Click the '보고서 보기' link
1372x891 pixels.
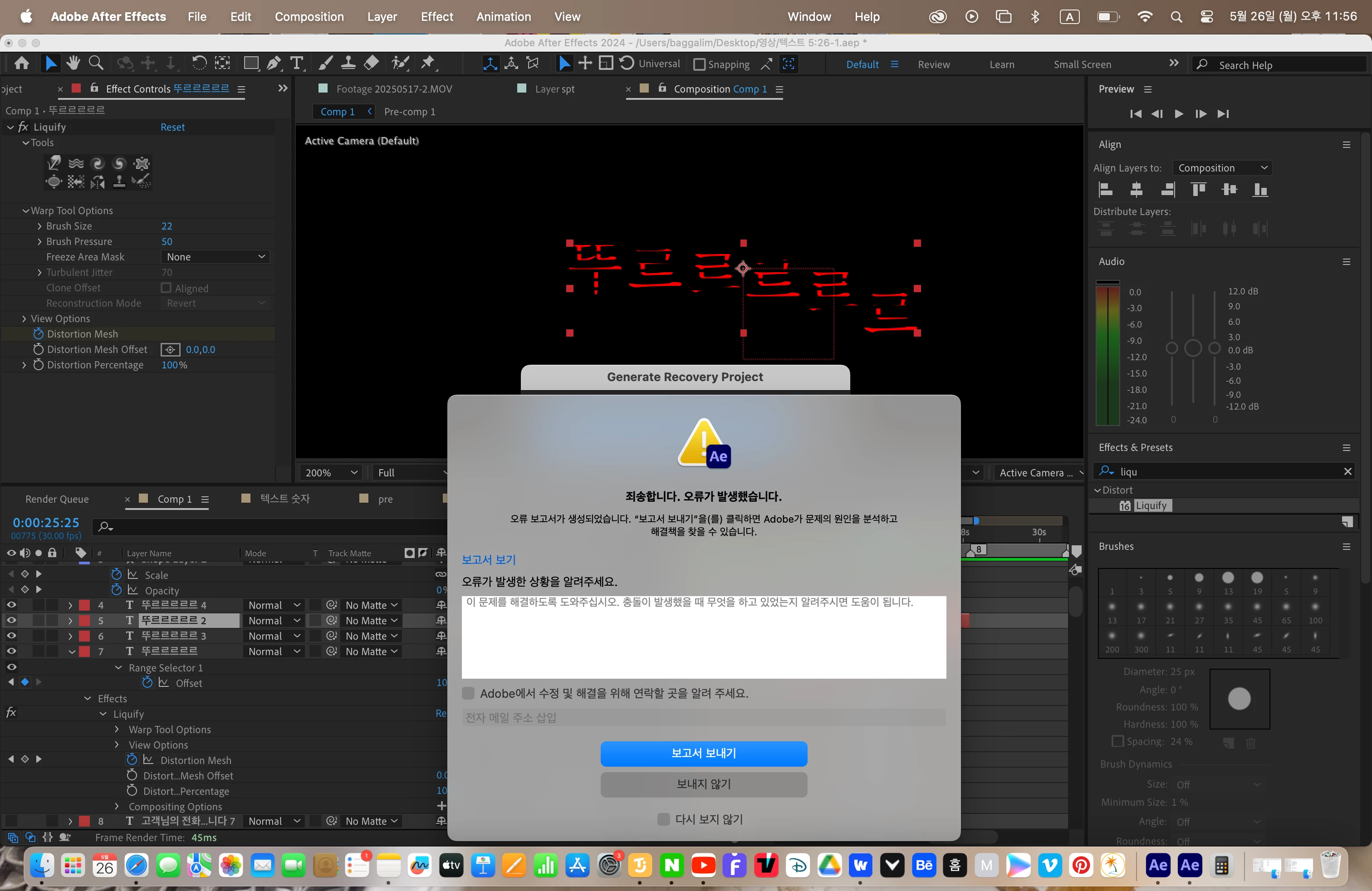488,559
